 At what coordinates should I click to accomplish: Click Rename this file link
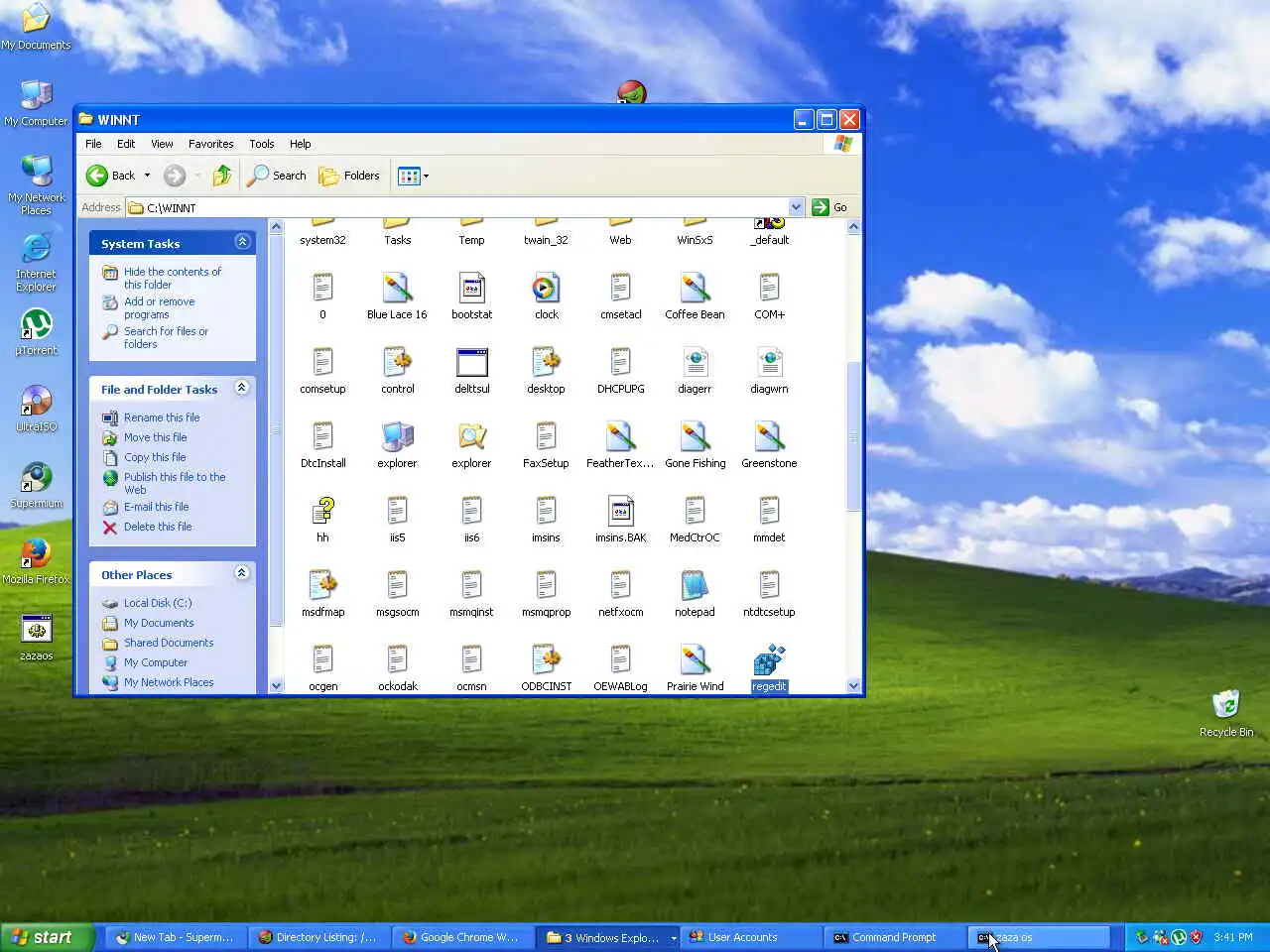click(x=162, y=417)
